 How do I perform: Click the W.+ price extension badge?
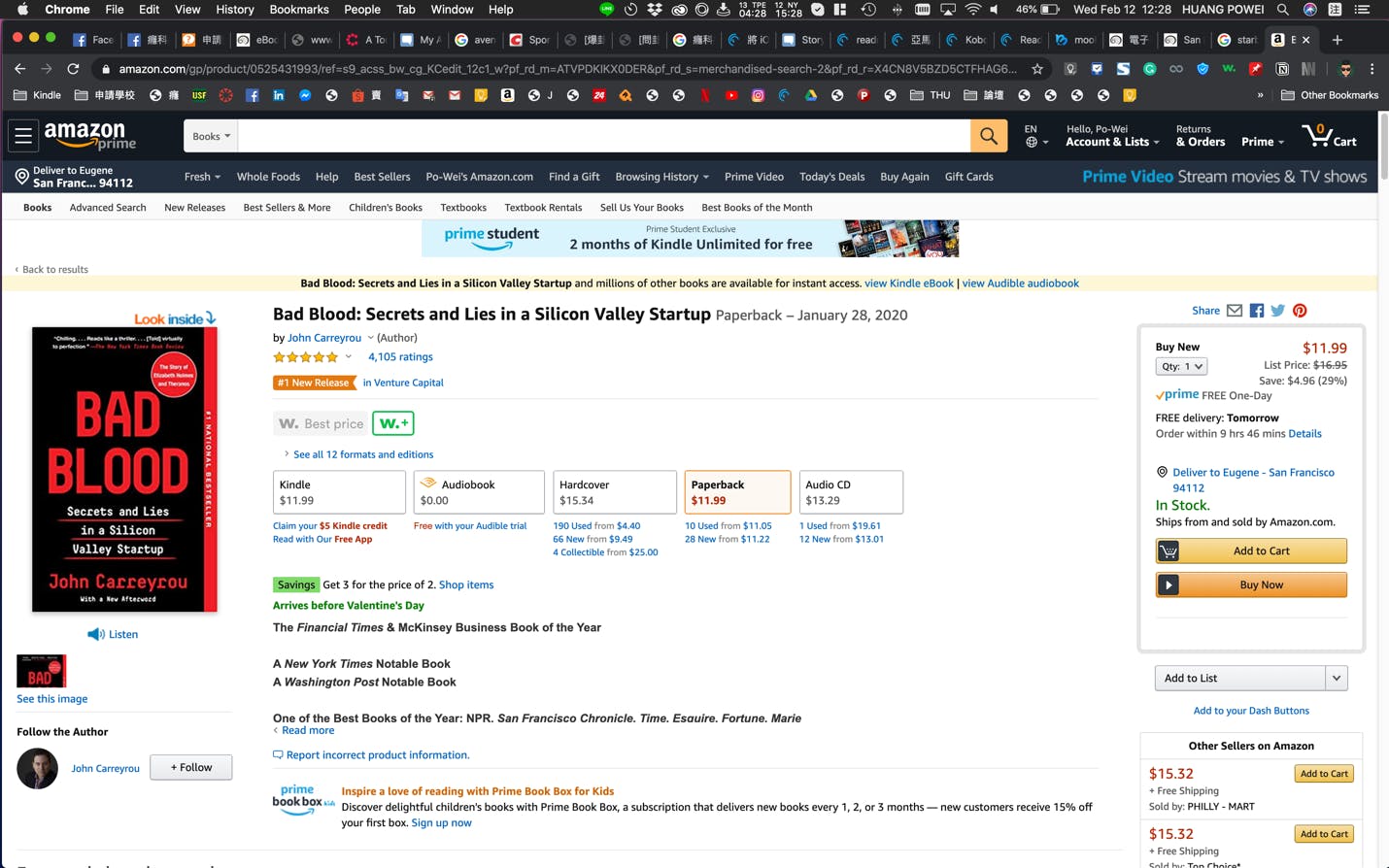(x=393, y=423)
